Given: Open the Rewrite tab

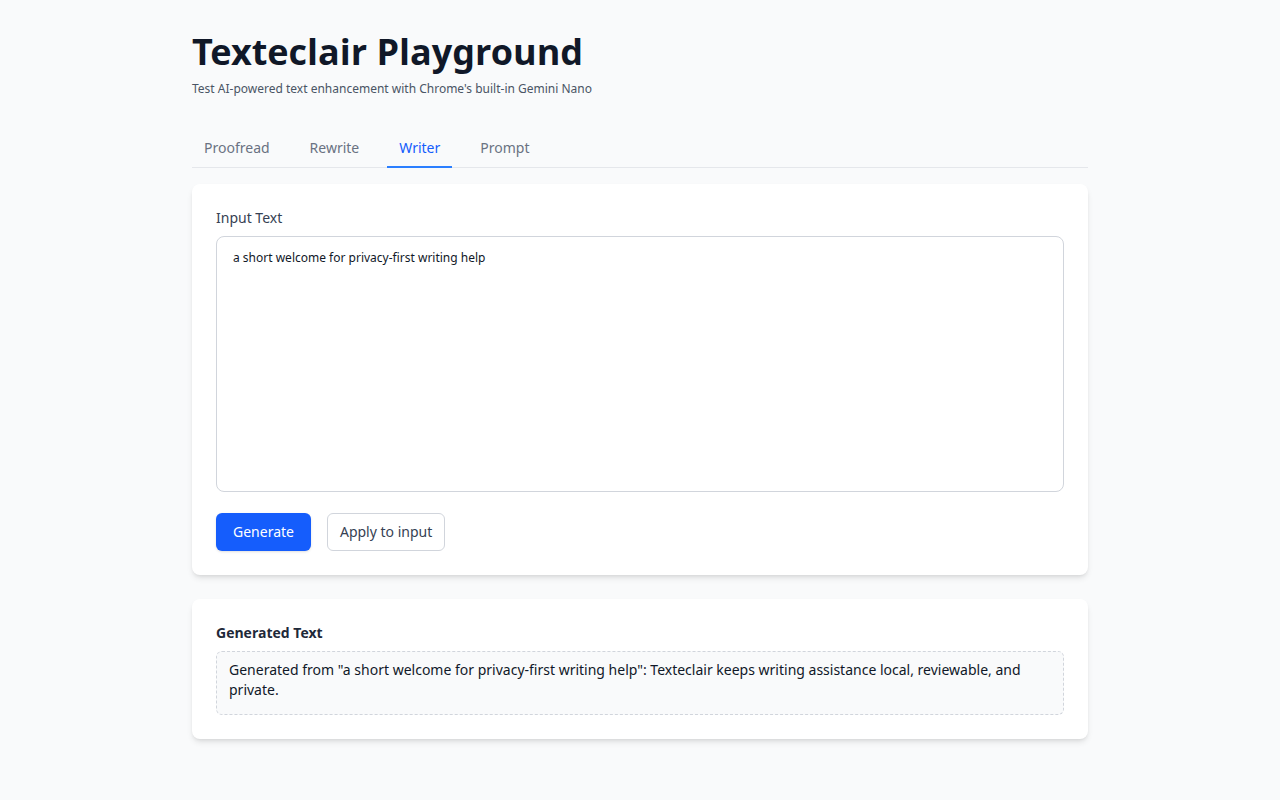Looking at the screenshot, I should tap(334, 148).
